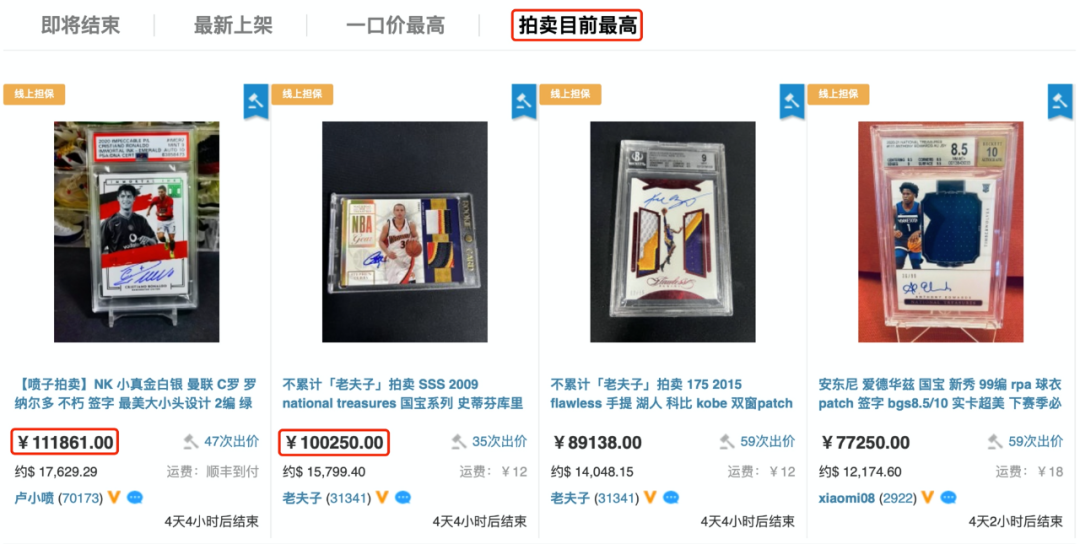1080x544 pixels.
Task: Switch to 即将结束 tab
Action: tap(80, 26)
